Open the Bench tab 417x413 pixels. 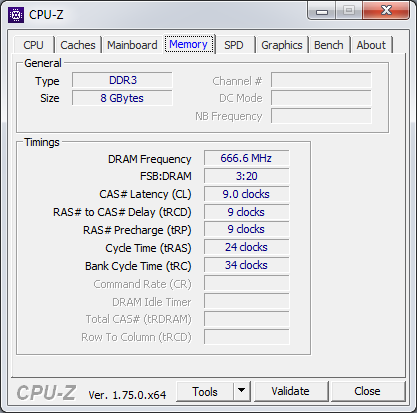click(x=329, y=45)
